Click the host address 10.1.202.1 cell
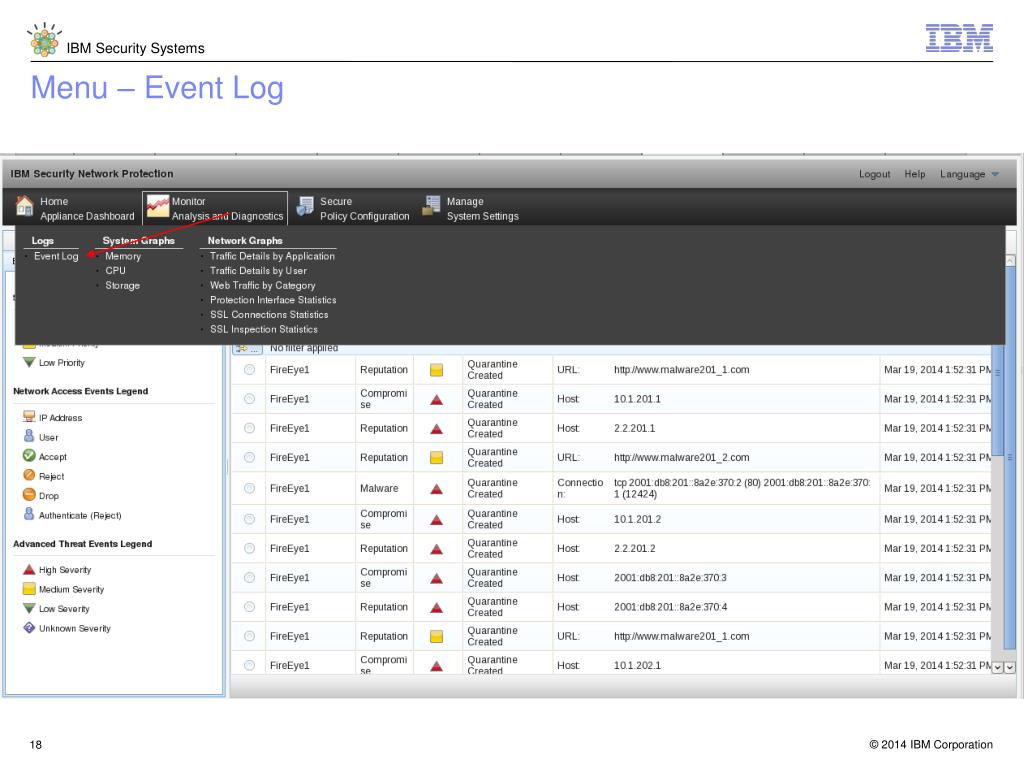This screenshot has height=768, width=1024. [637, 665]
